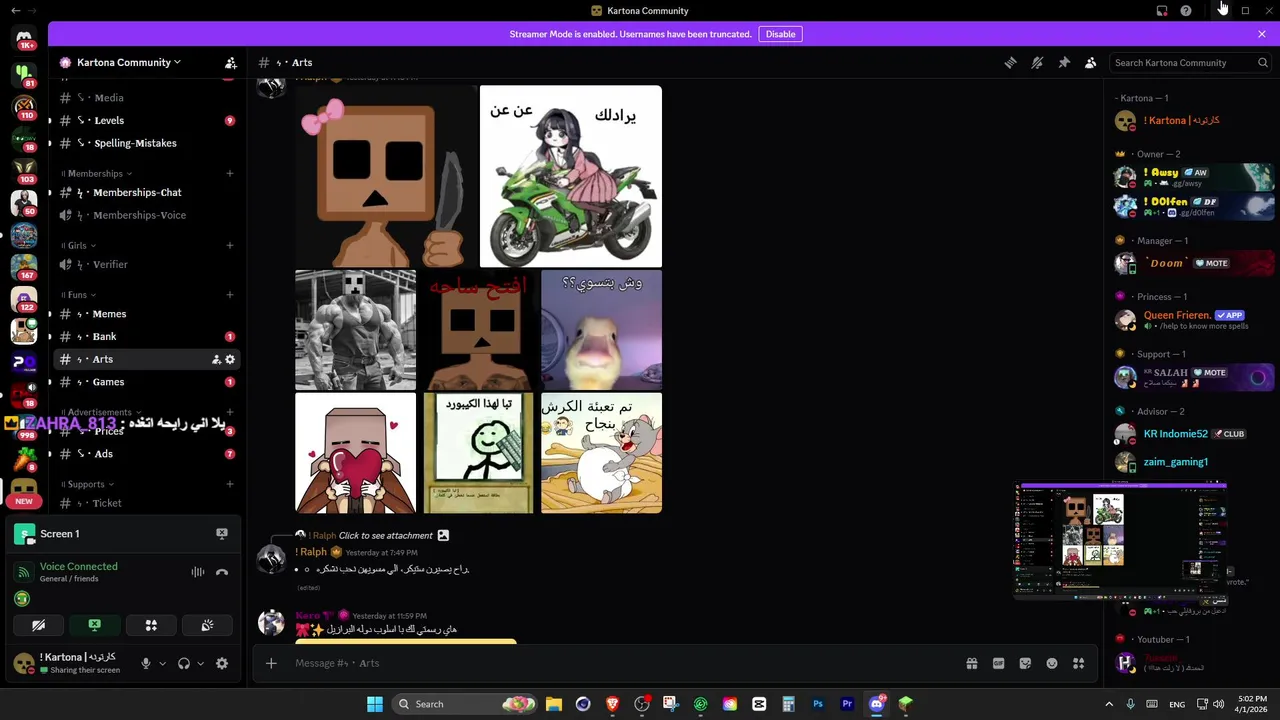Image resolution: width=1280 pixels, height=720 pixels.
Task: Click 'Click to see attachment' reply link
Action: [x=385, y=535]
